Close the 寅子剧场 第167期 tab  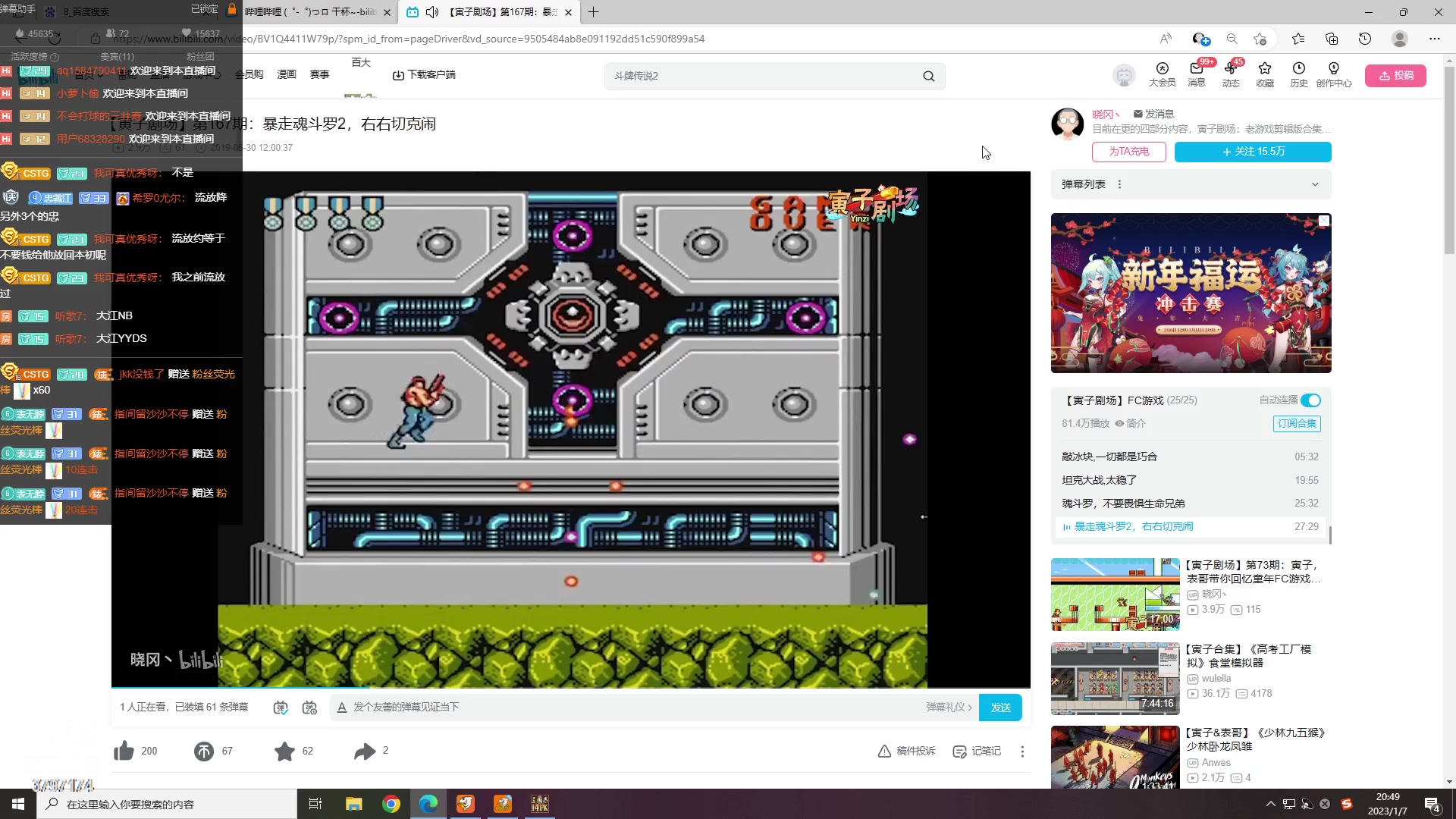pyautogui.click(x=568, y=12)
